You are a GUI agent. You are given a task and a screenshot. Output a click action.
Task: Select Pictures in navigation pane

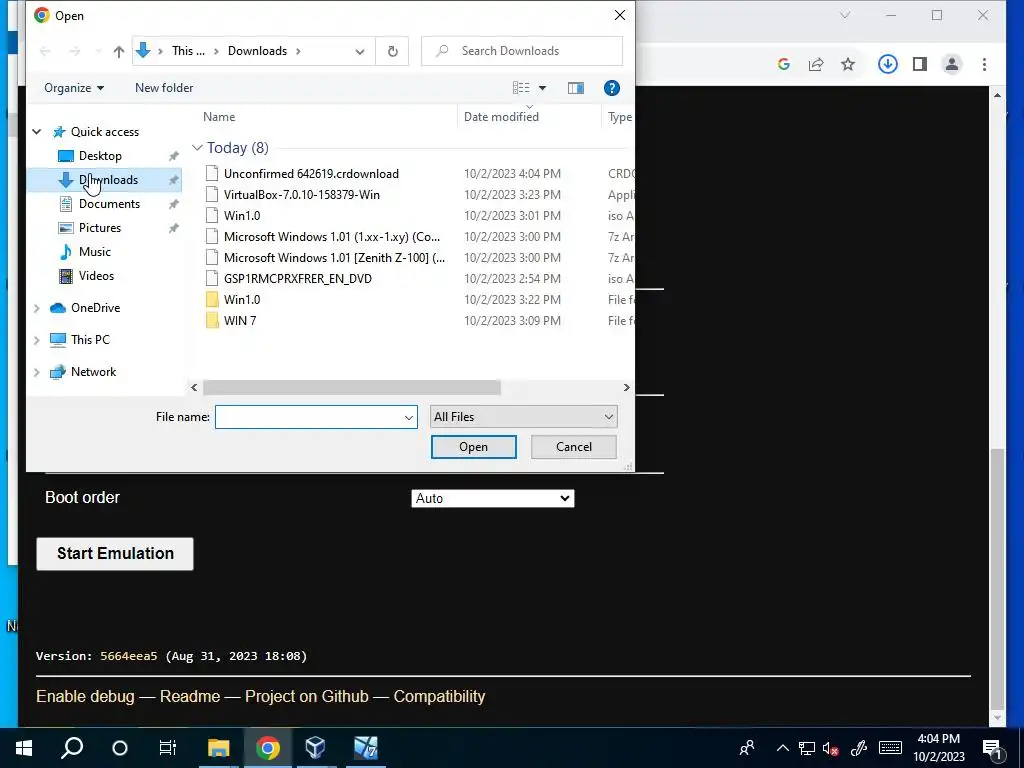tap(100, 229)
